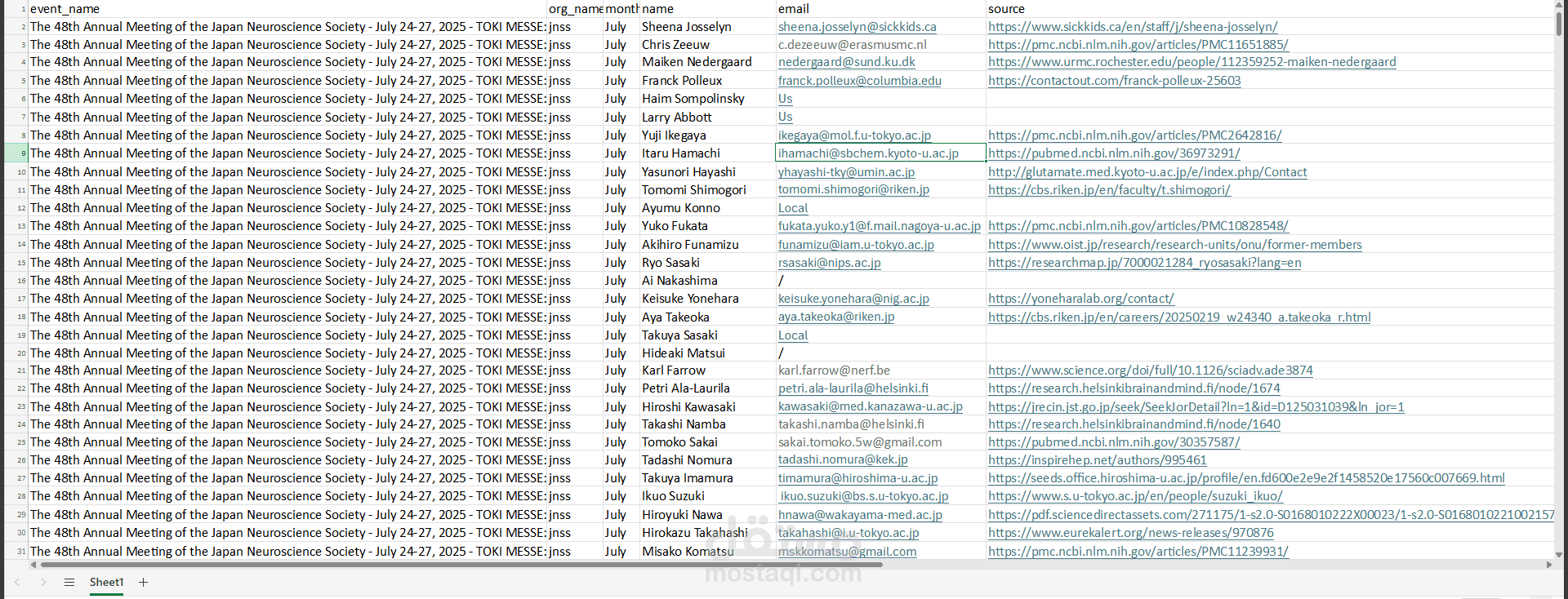Select the event_name header cell
The height and width of the screenshot is (599, 1568).
(x=287, y=9)
